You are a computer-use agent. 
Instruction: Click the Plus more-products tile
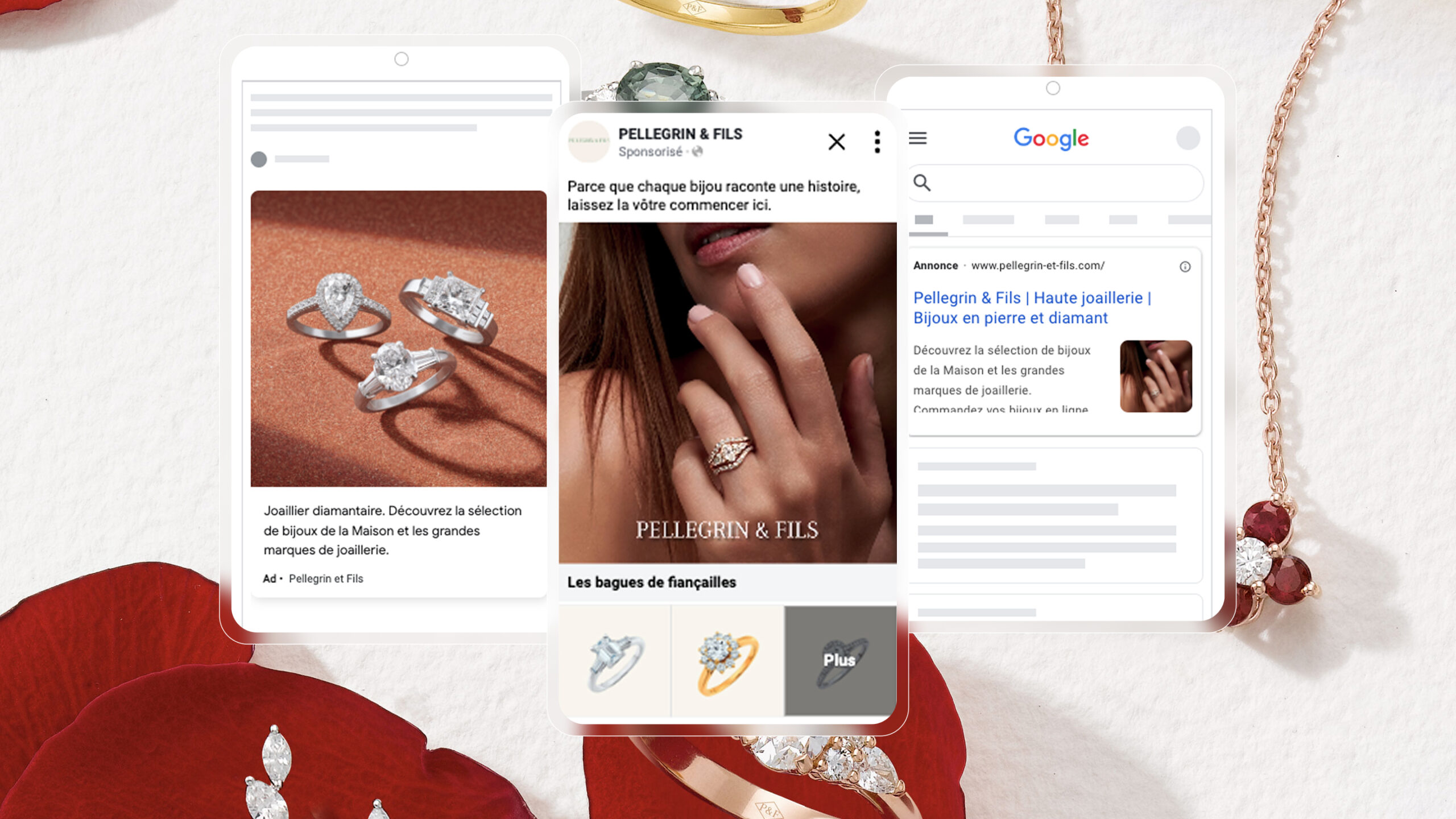point(839,660)
